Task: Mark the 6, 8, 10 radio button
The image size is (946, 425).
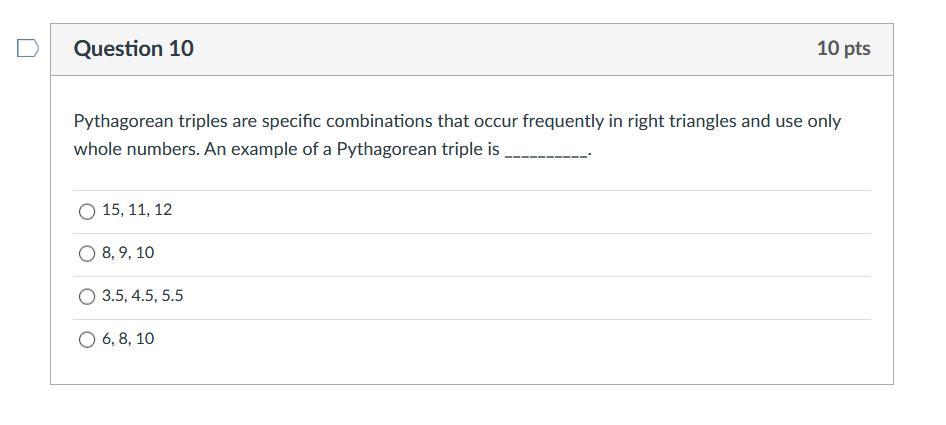Action: tap(87, 340)
